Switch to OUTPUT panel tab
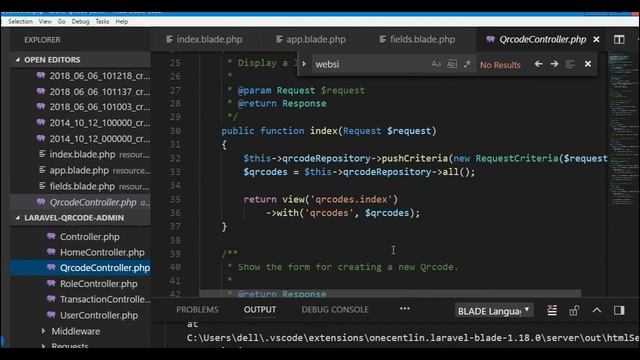Screen dimensions: 640x360 click(x=260, y=310)
